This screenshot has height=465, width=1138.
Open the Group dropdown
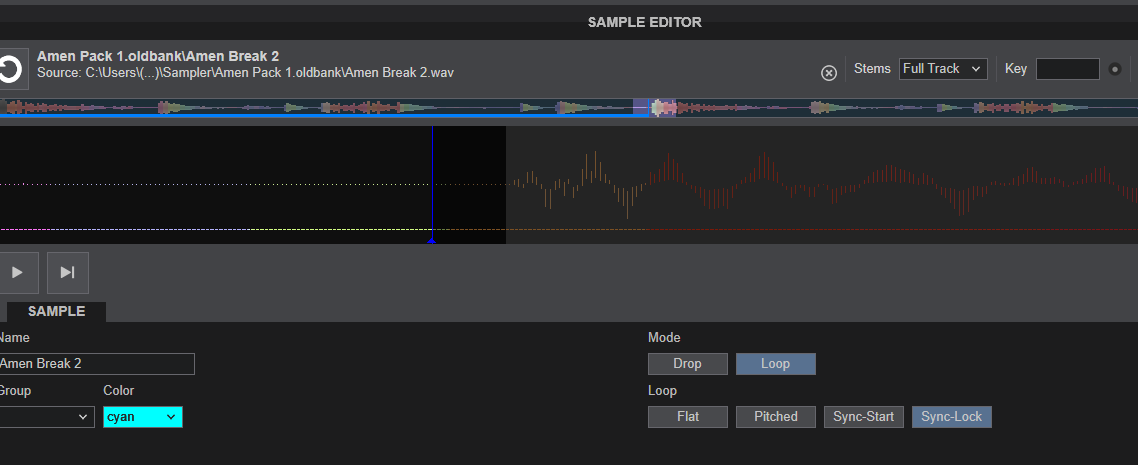(x=46, y=417)
